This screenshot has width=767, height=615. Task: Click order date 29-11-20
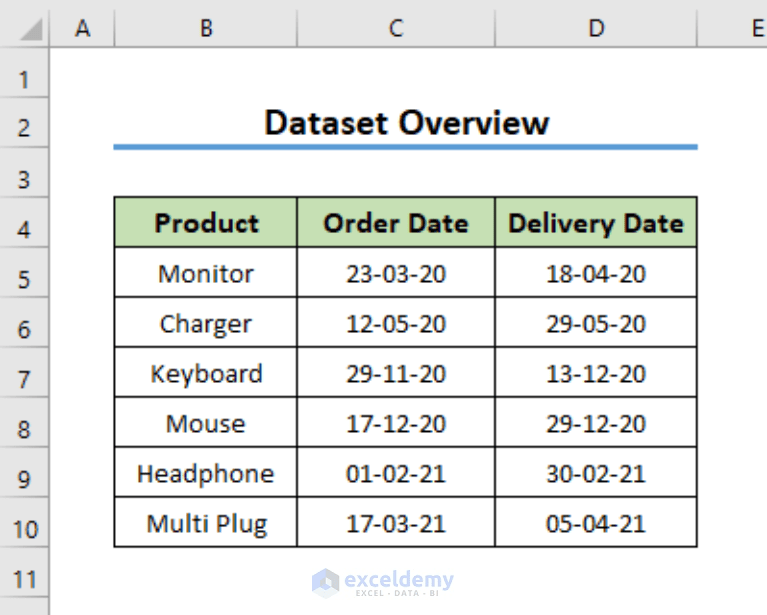(x=396, y=373)
